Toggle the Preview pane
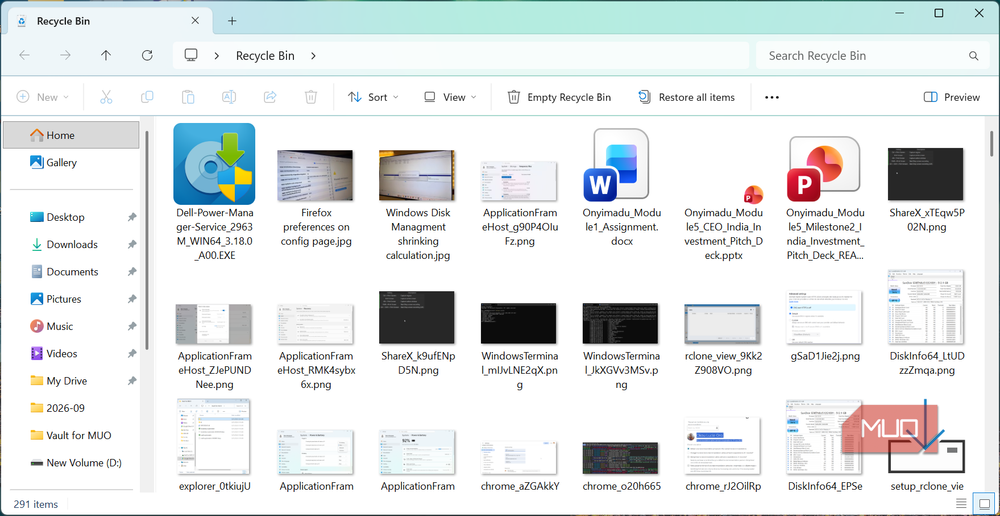 952,97
